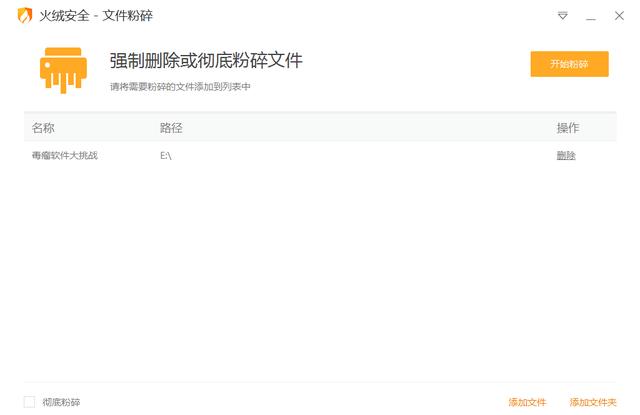Click 删除 link for 毒瘤软件大挑战

(x=566, y=155)
